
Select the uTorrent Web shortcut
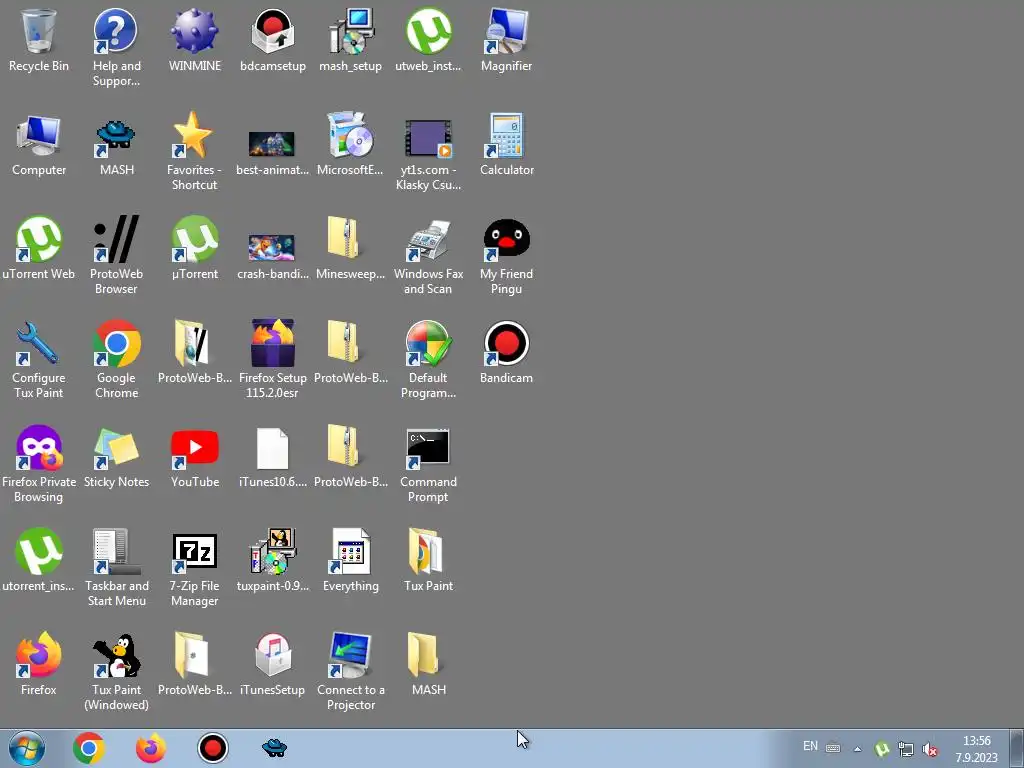[x=39, y=239]
